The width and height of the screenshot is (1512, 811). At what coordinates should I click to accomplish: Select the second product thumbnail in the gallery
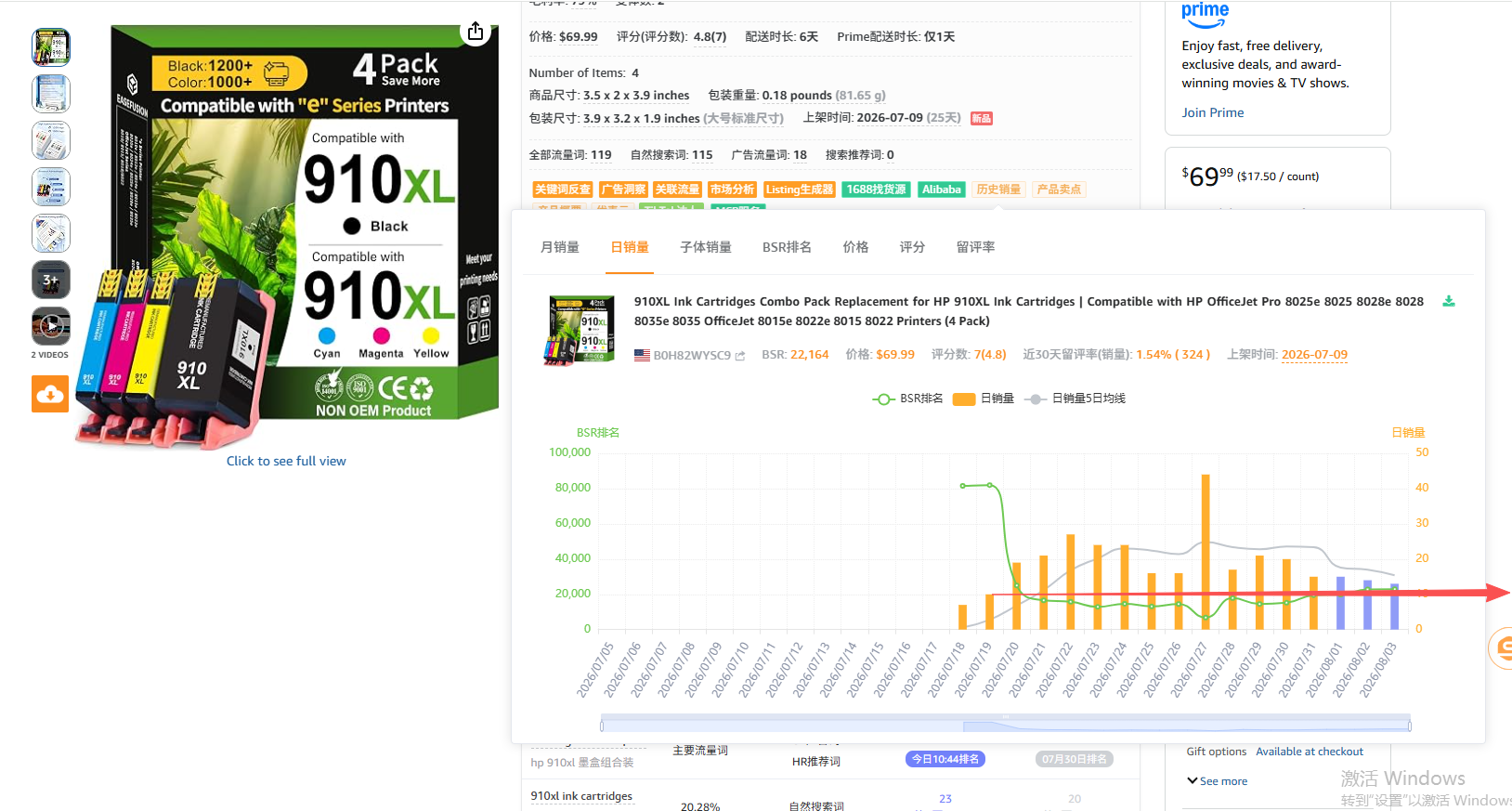(51, 94)
